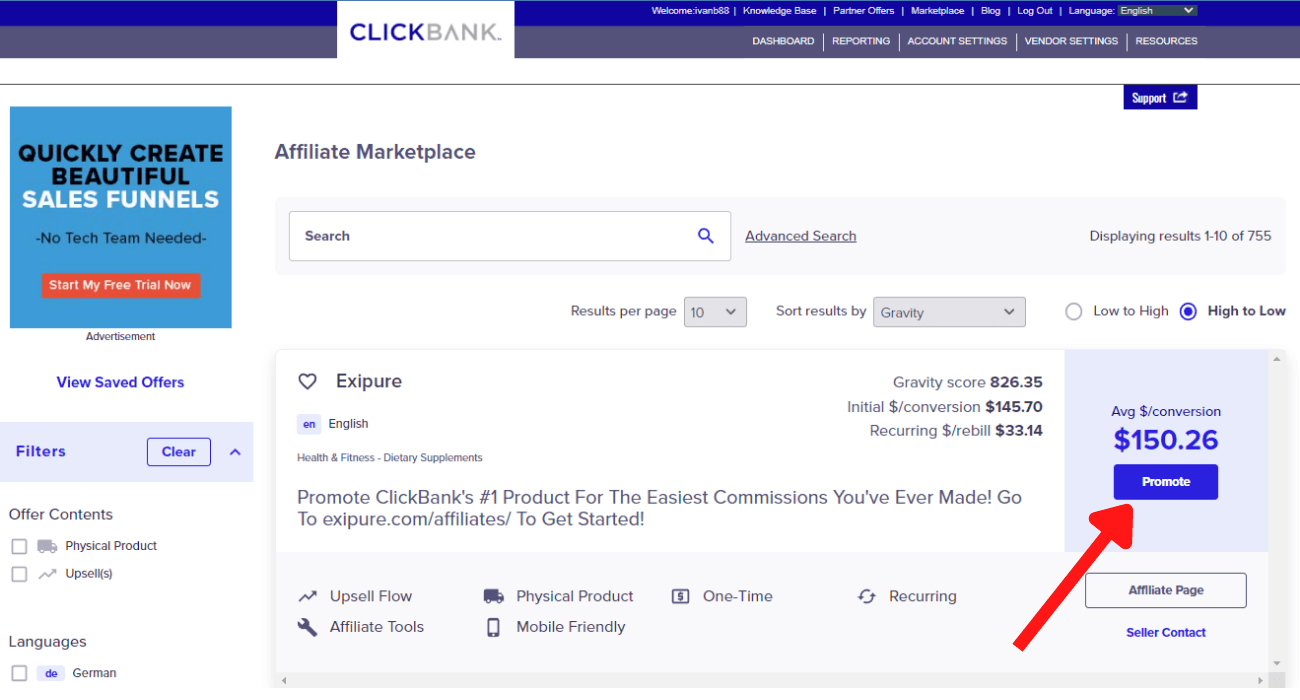The width and height of the screenshot is (1300, 700).
Task: Click the One-Time dollar icon
Action: coord(681,596)
